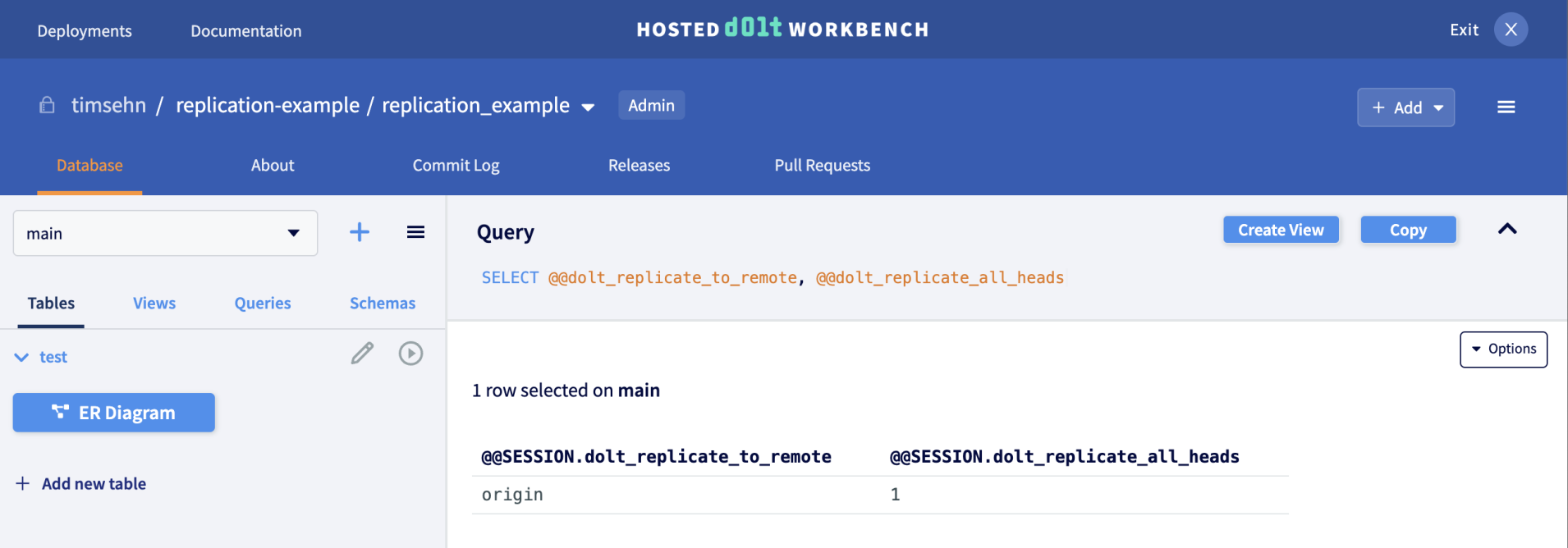Click the timsehn owner link
This screenshot has width=1568, height=548.
coord(108,105)
